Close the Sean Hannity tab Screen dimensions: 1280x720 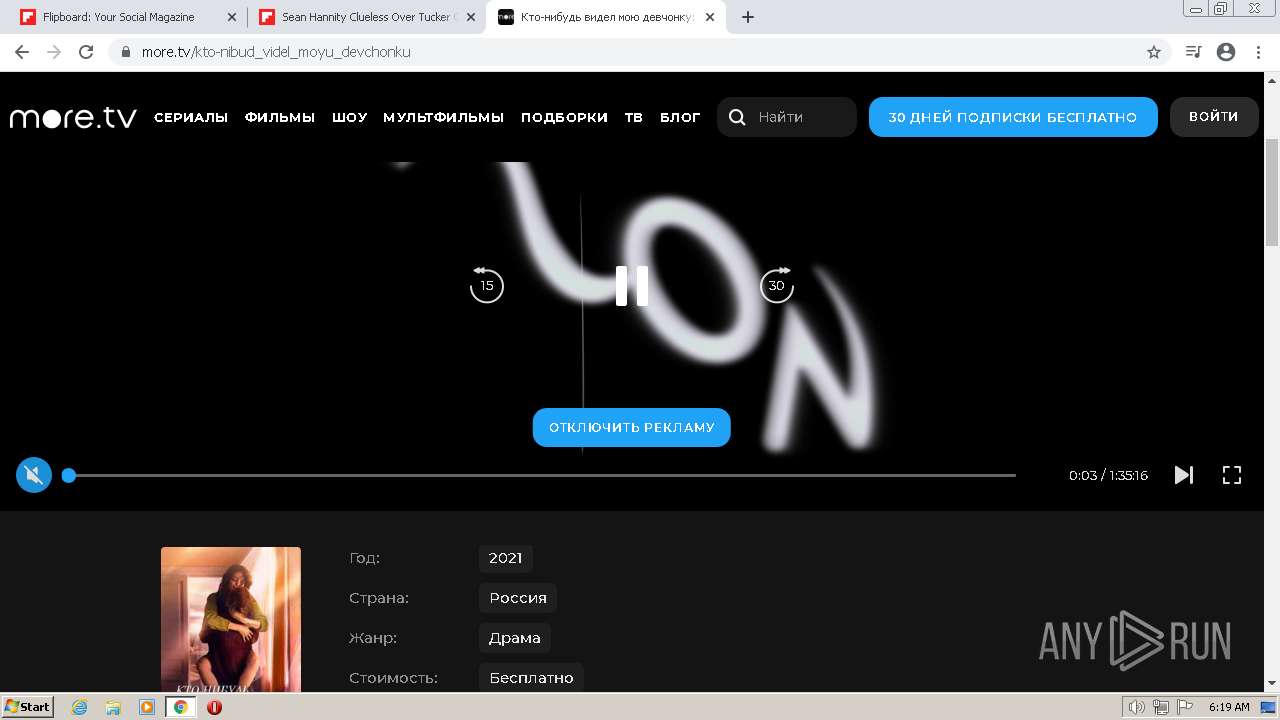(471, 17)
